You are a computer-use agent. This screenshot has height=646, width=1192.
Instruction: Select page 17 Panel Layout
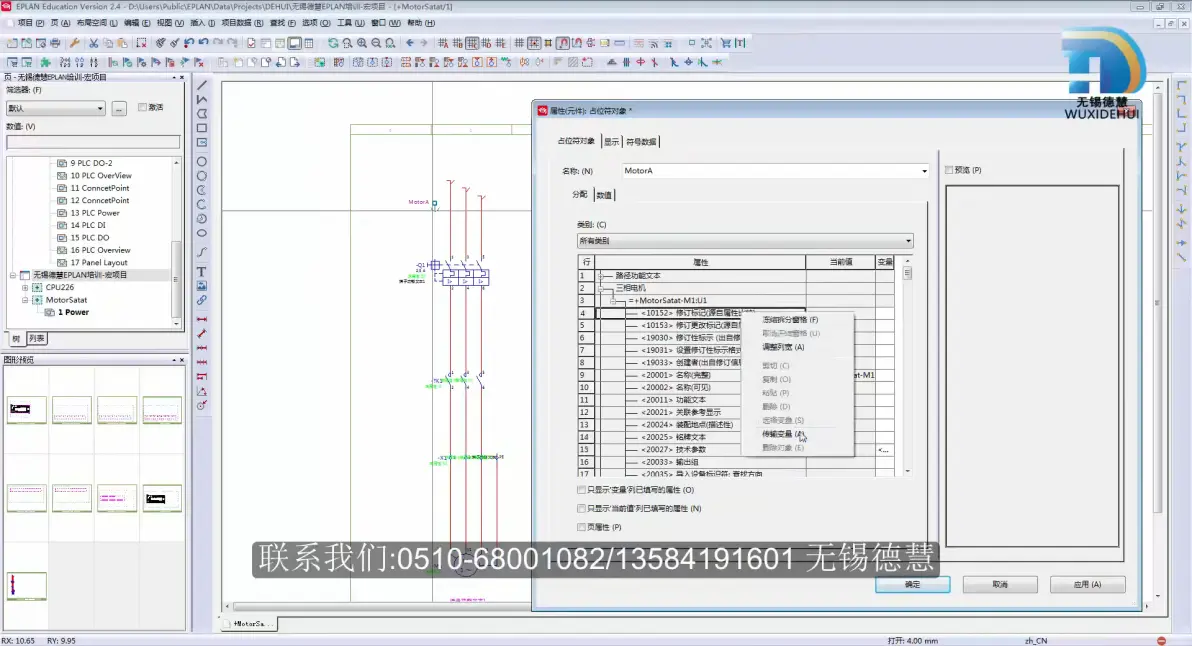(x=99, y=263)
